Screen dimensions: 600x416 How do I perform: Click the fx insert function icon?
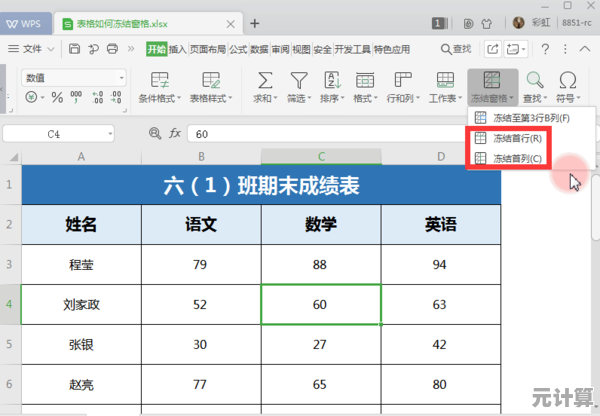click(x=174, y=133)
